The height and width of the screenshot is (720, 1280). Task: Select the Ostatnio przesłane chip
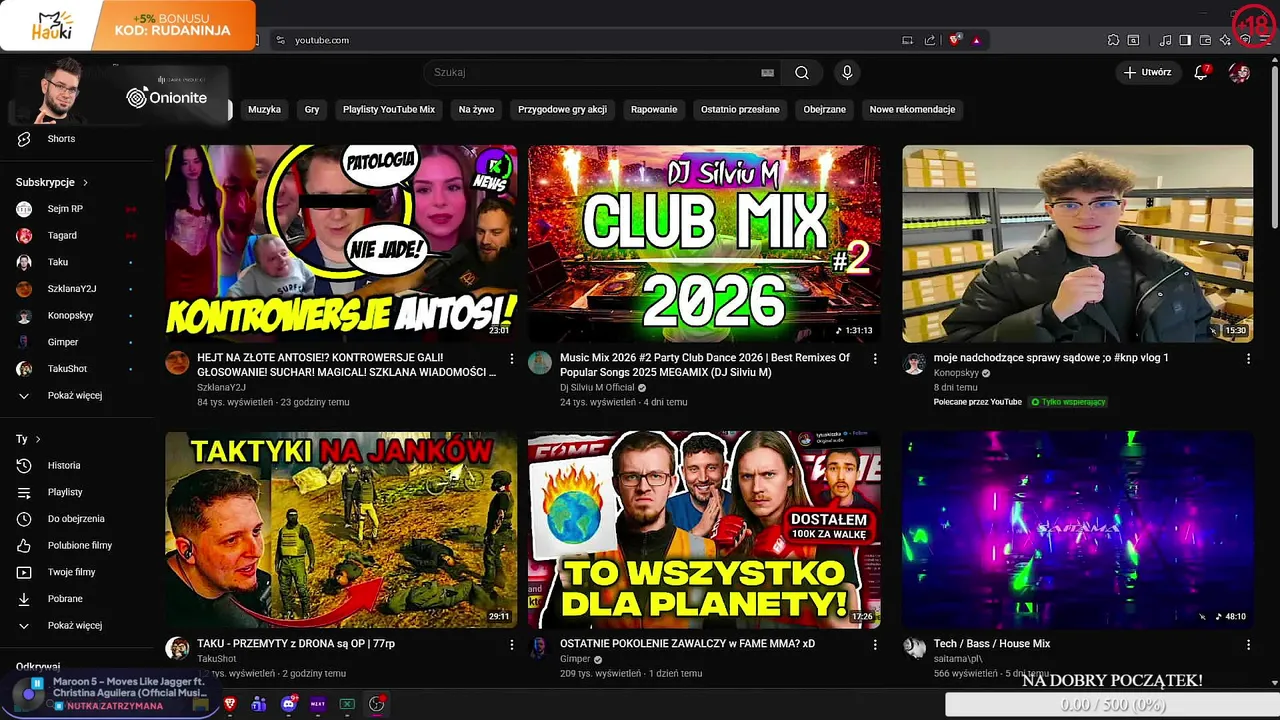click(740, 110)
